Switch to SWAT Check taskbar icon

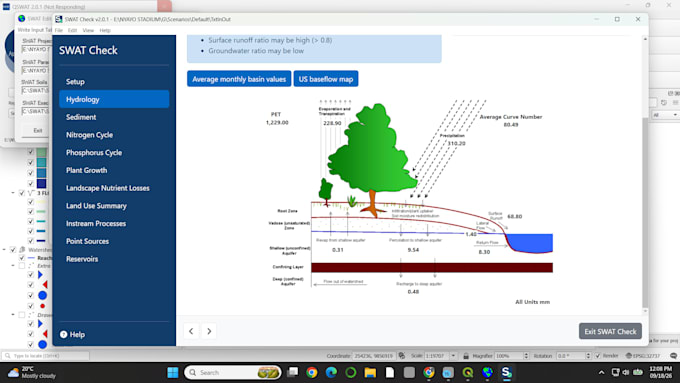[x=506, y=373]
